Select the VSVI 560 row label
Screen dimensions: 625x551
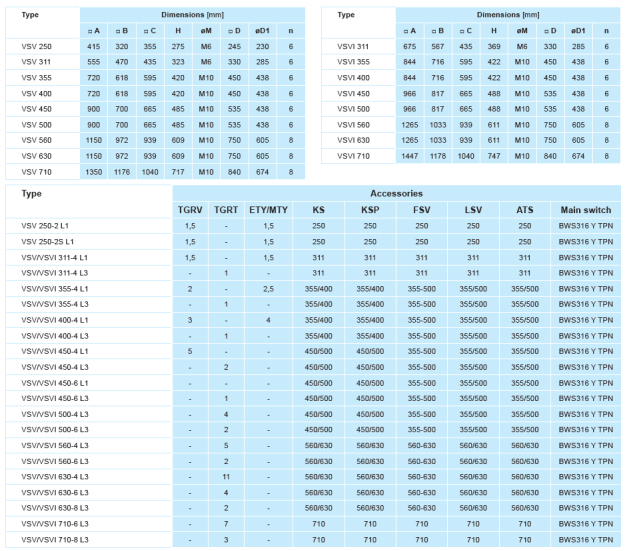coord(353,125)
